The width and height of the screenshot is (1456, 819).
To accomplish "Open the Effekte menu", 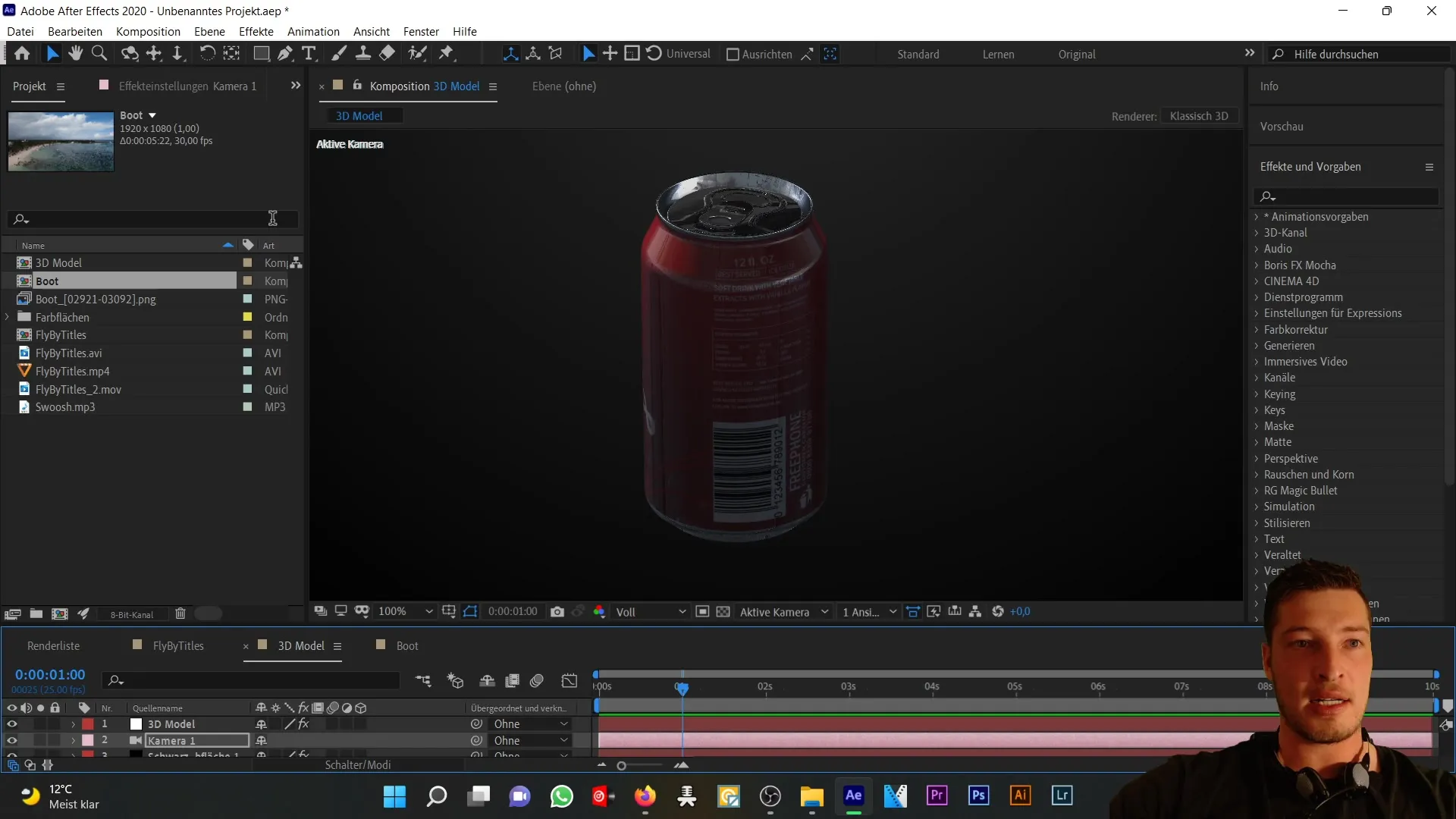I will tap(256, 31).
